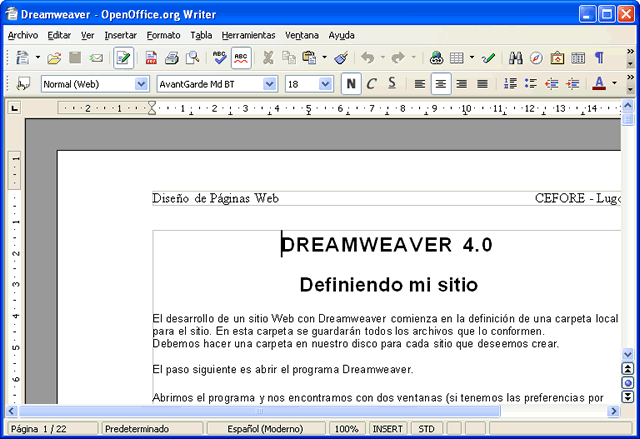Screen dimensions: 640x439
Task: Align text left
Action: (x=420, y=84)
